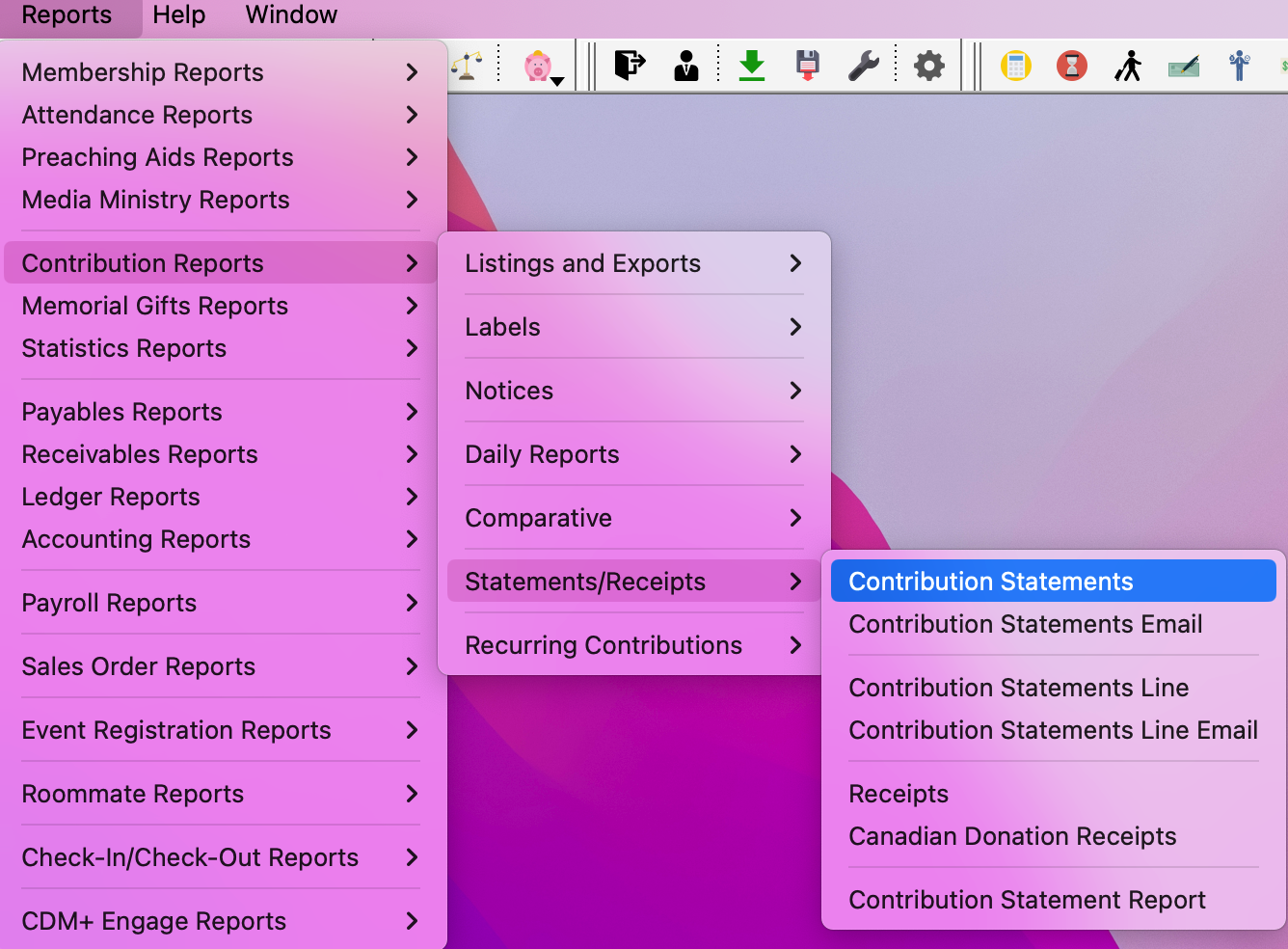Click the walking traveler with luggage icon
This screenshot has height=949, width=1288.
coord(1128,66)
